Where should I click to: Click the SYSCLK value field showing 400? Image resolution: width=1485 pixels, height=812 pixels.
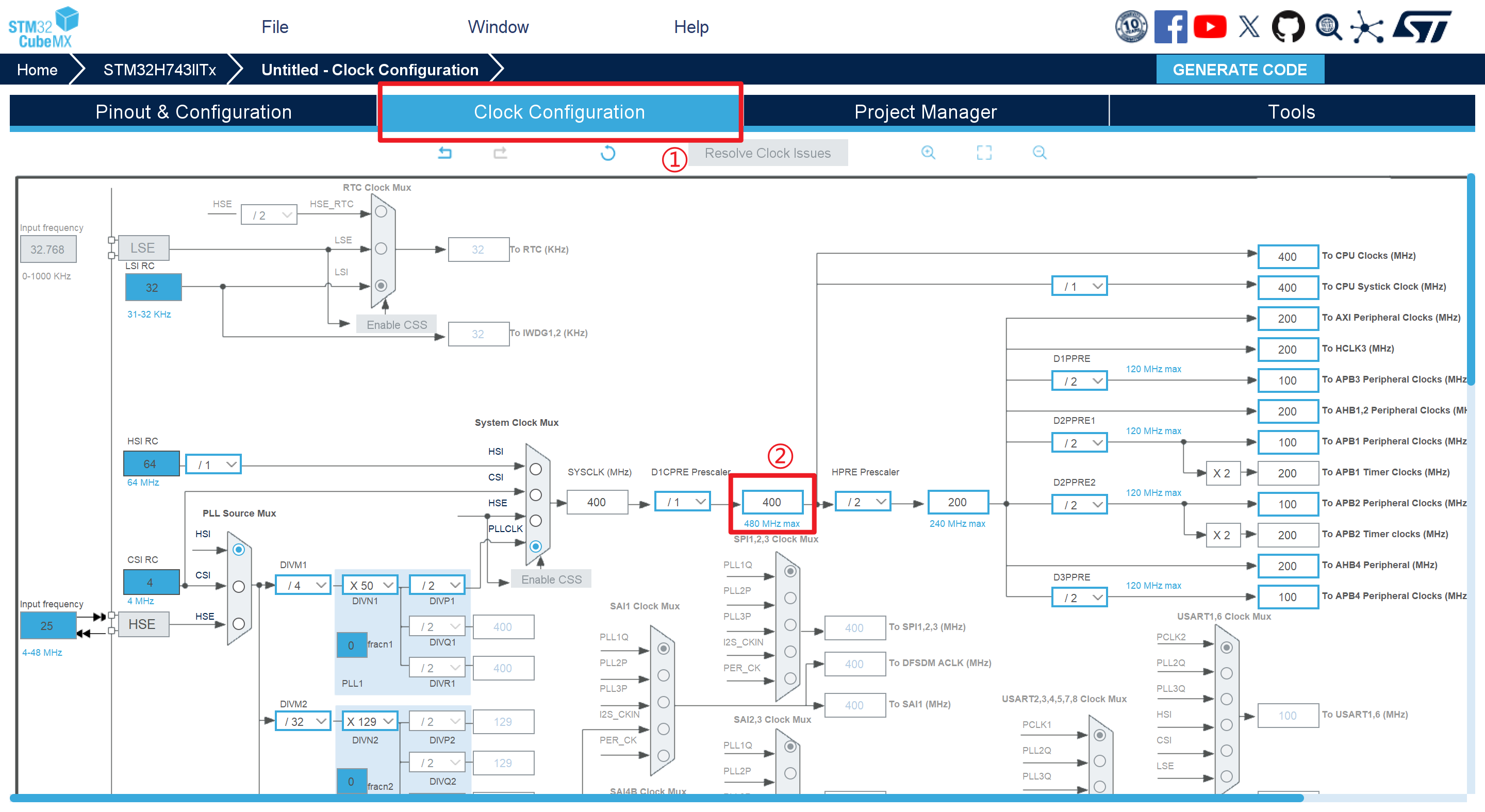pos(597,502)
